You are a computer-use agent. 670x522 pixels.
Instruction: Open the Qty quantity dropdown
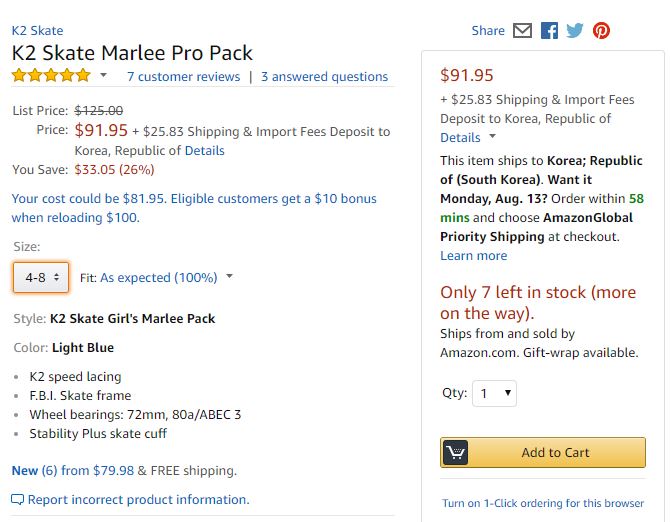point(494,393)
